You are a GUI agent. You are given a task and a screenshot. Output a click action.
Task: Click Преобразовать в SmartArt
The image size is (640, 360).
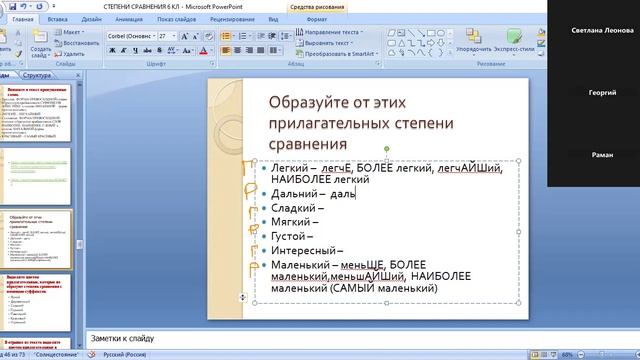337,54
